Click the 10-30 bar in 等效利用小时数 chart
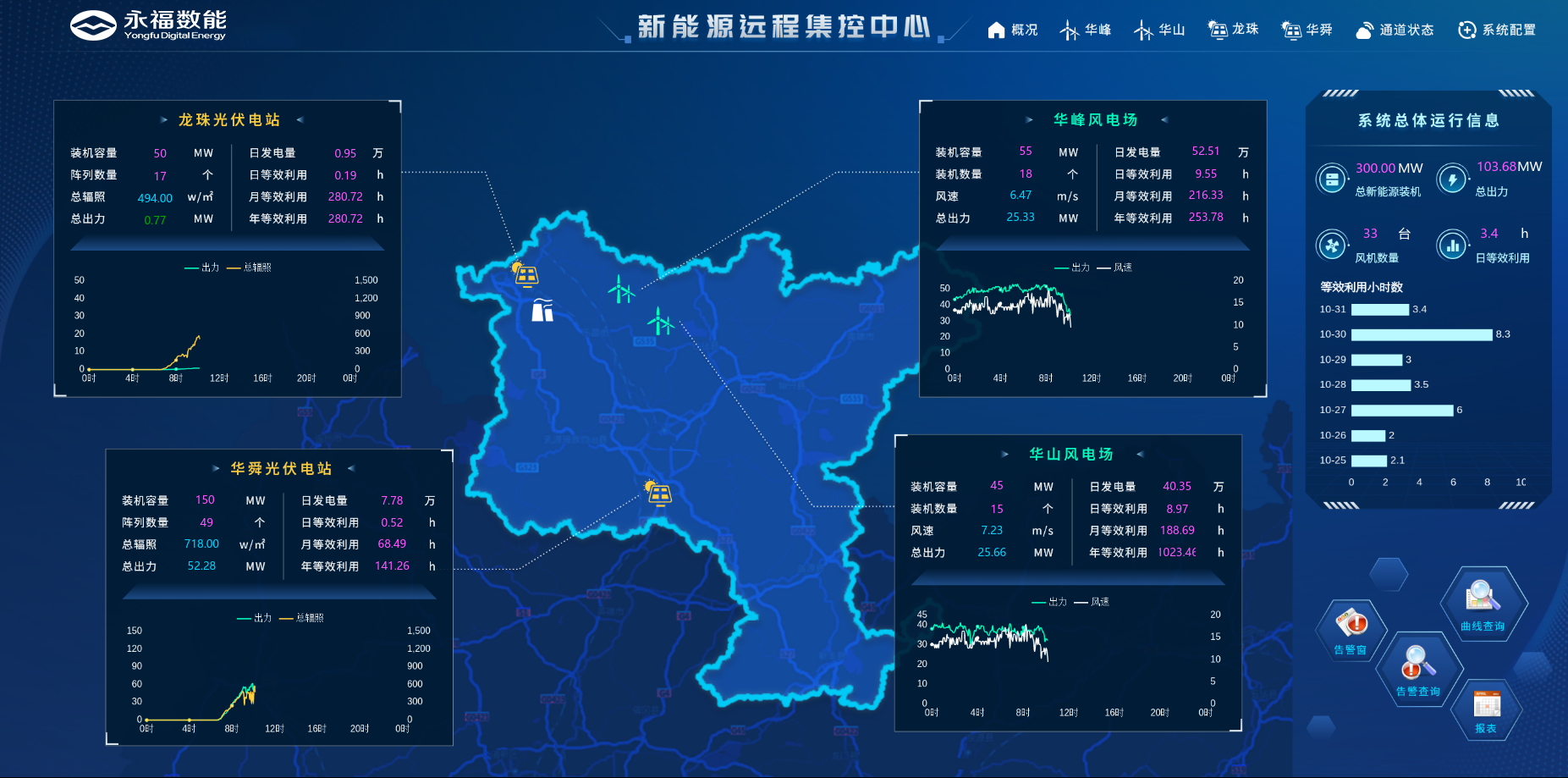 point(1421,335)
